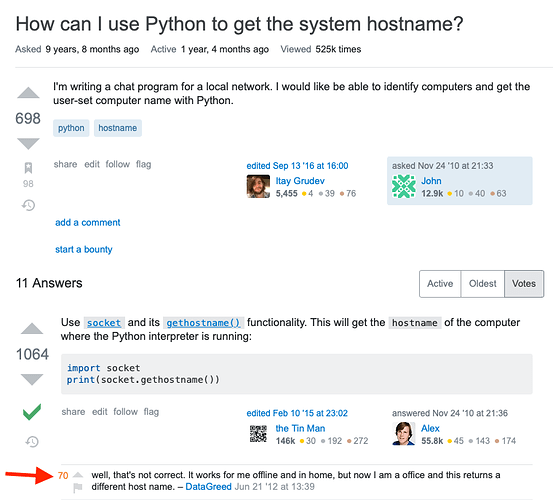
Task: Select the Votes sorting tab
Action: [524, 284]
